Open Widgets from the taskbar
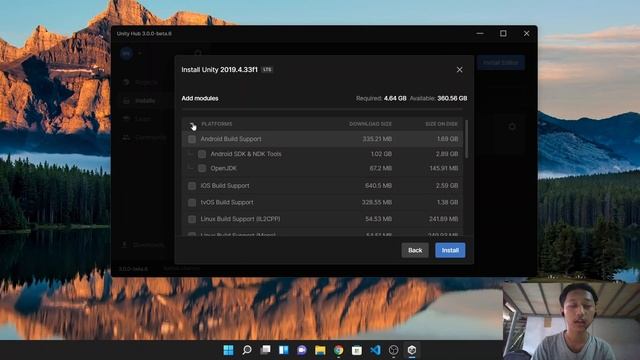 coord(284,350)
